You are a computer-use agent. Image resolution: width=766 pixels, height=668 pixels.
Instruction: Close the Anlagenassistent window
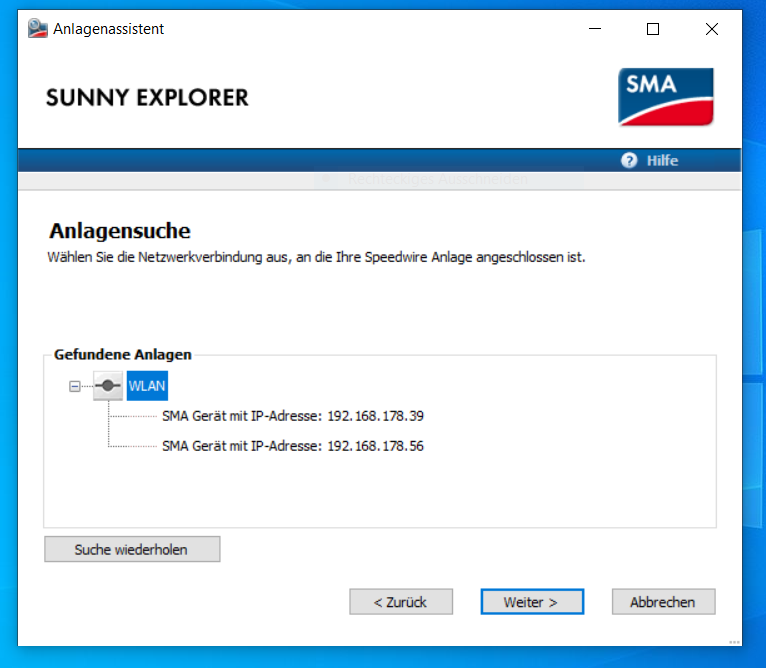pos(712,29)
